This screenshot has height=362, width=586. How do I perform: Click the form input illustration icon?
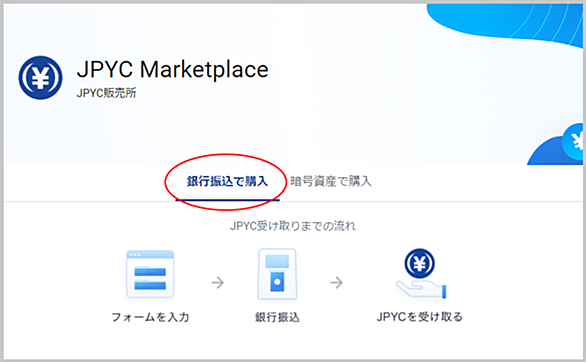point(150,274)
